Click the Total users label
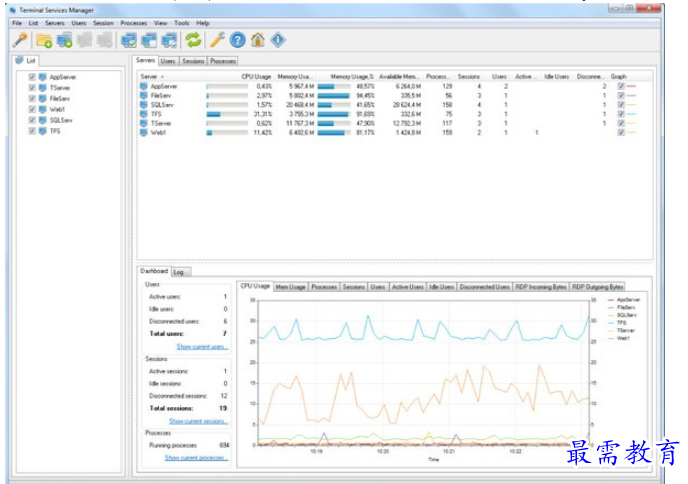The image size is (688, 484). (x=167, y=334)
